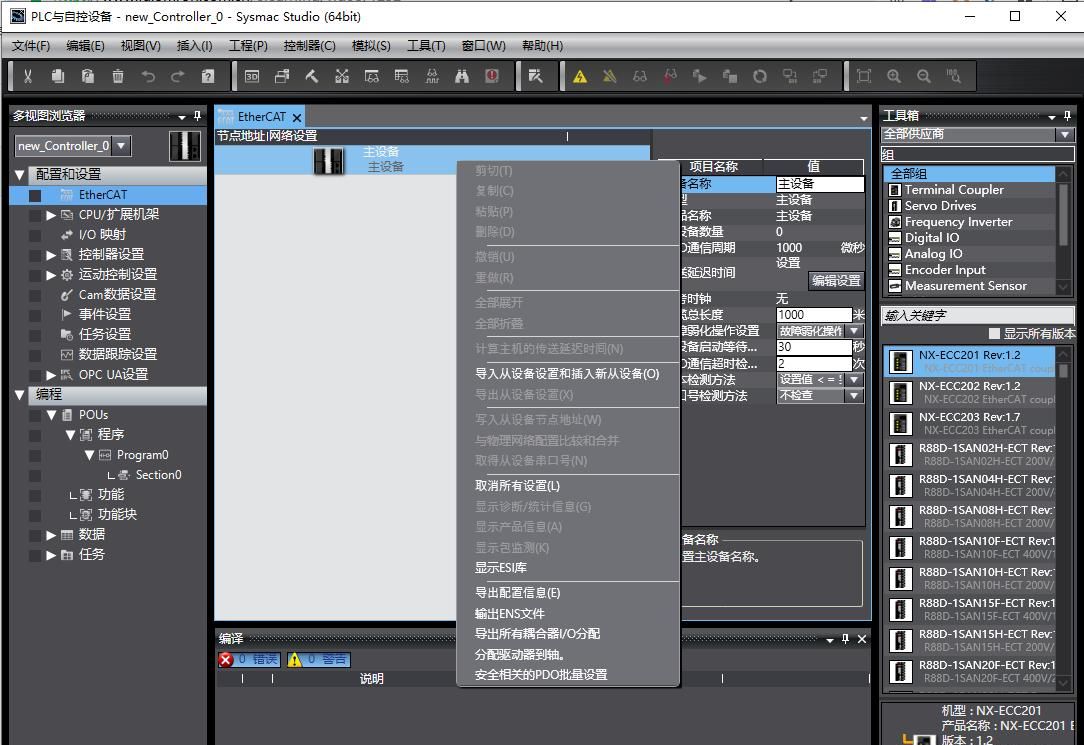The width and height of the screenshot is (1084, 745).
Task: Open the new_Controller_0 dropdown
Action: (121, 146)
